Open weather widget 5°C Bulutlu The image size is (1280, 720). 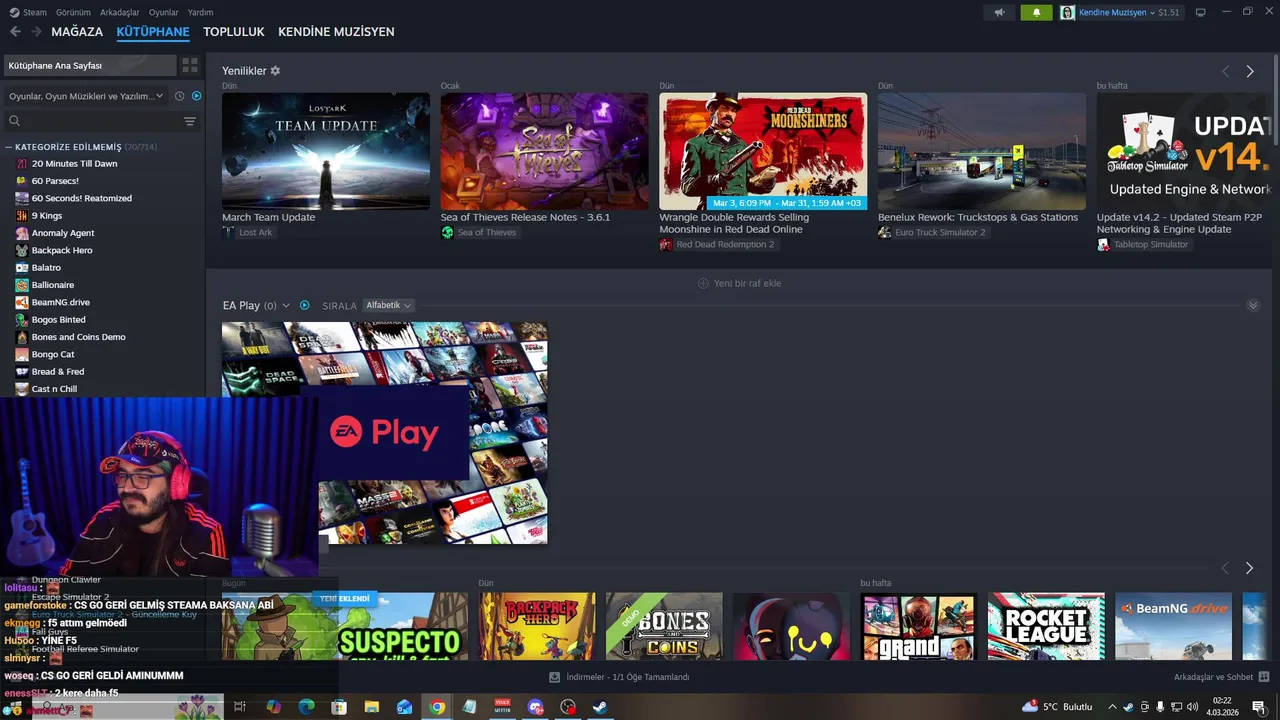point(1057,707)
